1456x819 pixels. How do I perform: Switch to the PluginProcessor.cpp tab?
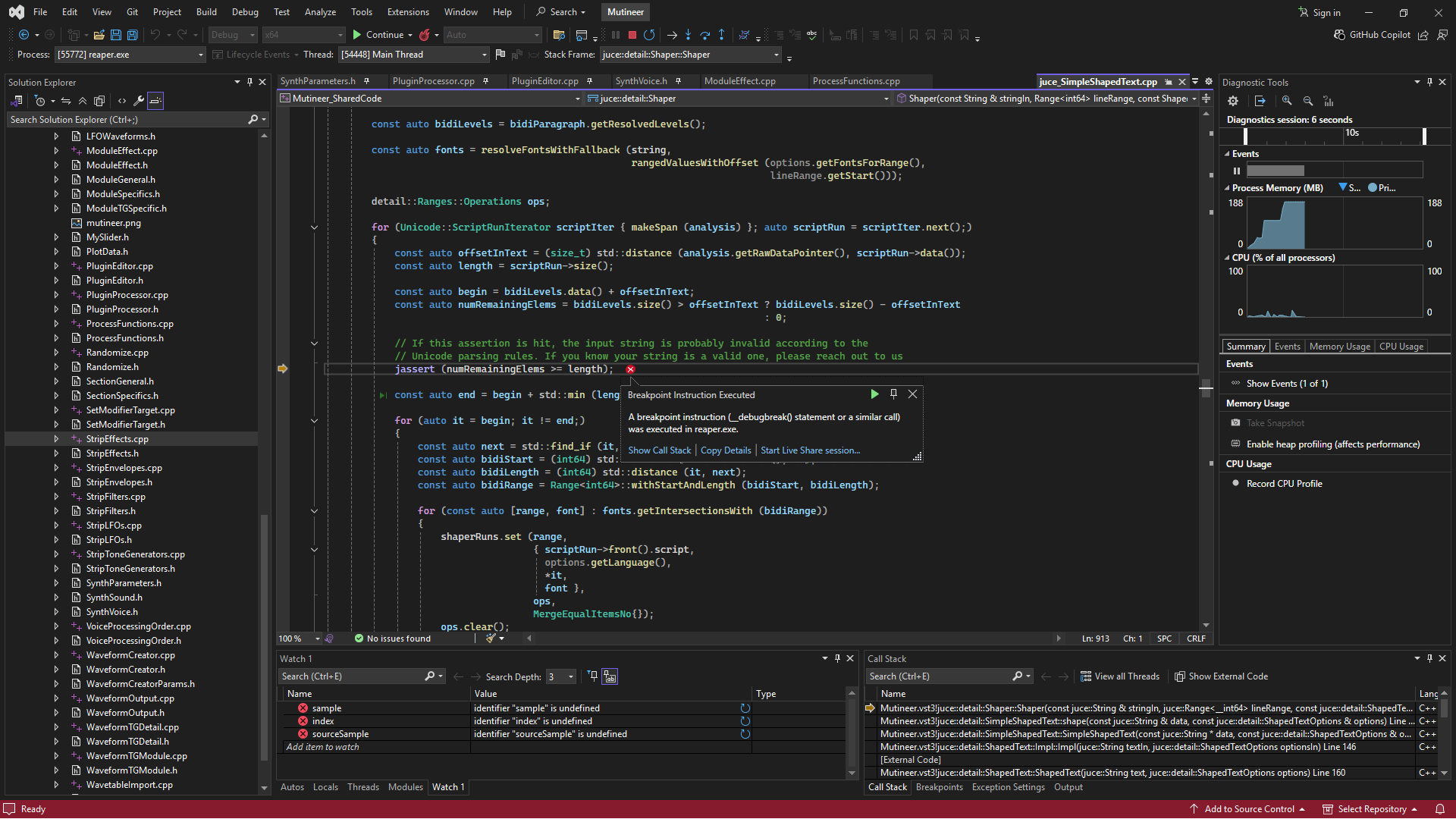433,81
